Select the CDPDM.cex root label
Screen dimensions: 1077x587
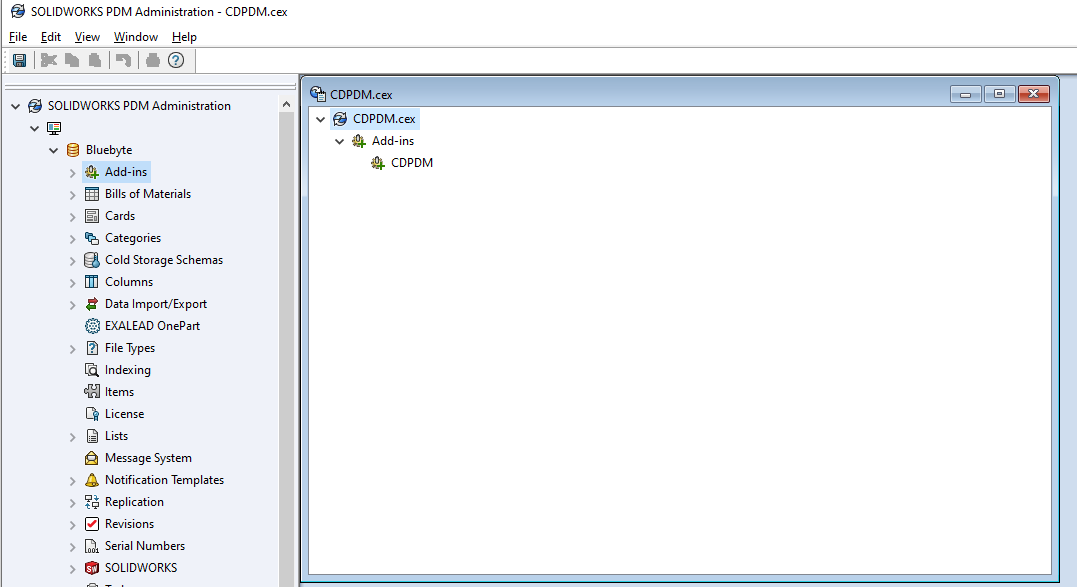[384, 119]
